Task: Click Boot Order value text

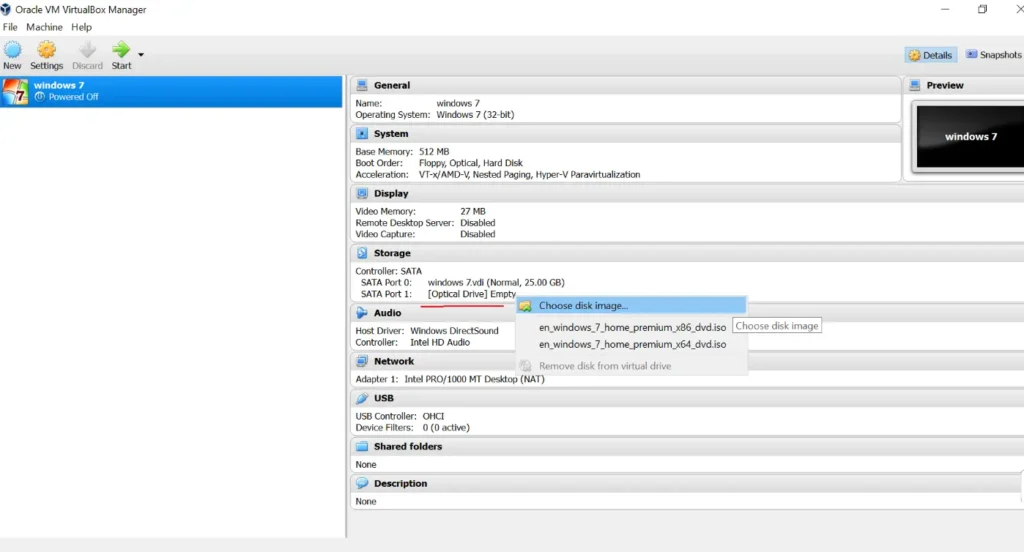Action: [471, 163]
